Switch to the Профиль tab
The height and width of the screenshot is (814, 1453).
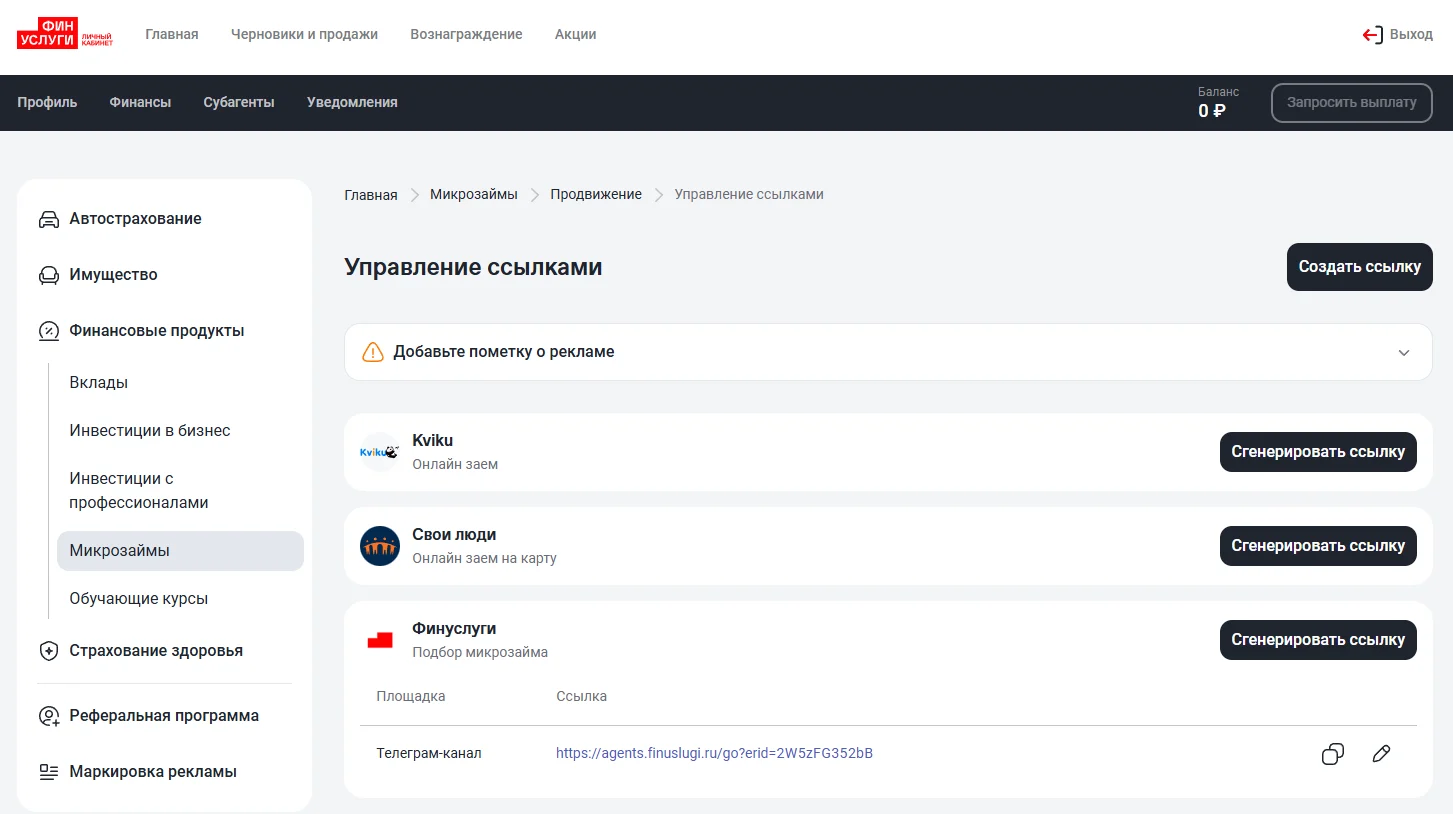[x=47, y=102]
